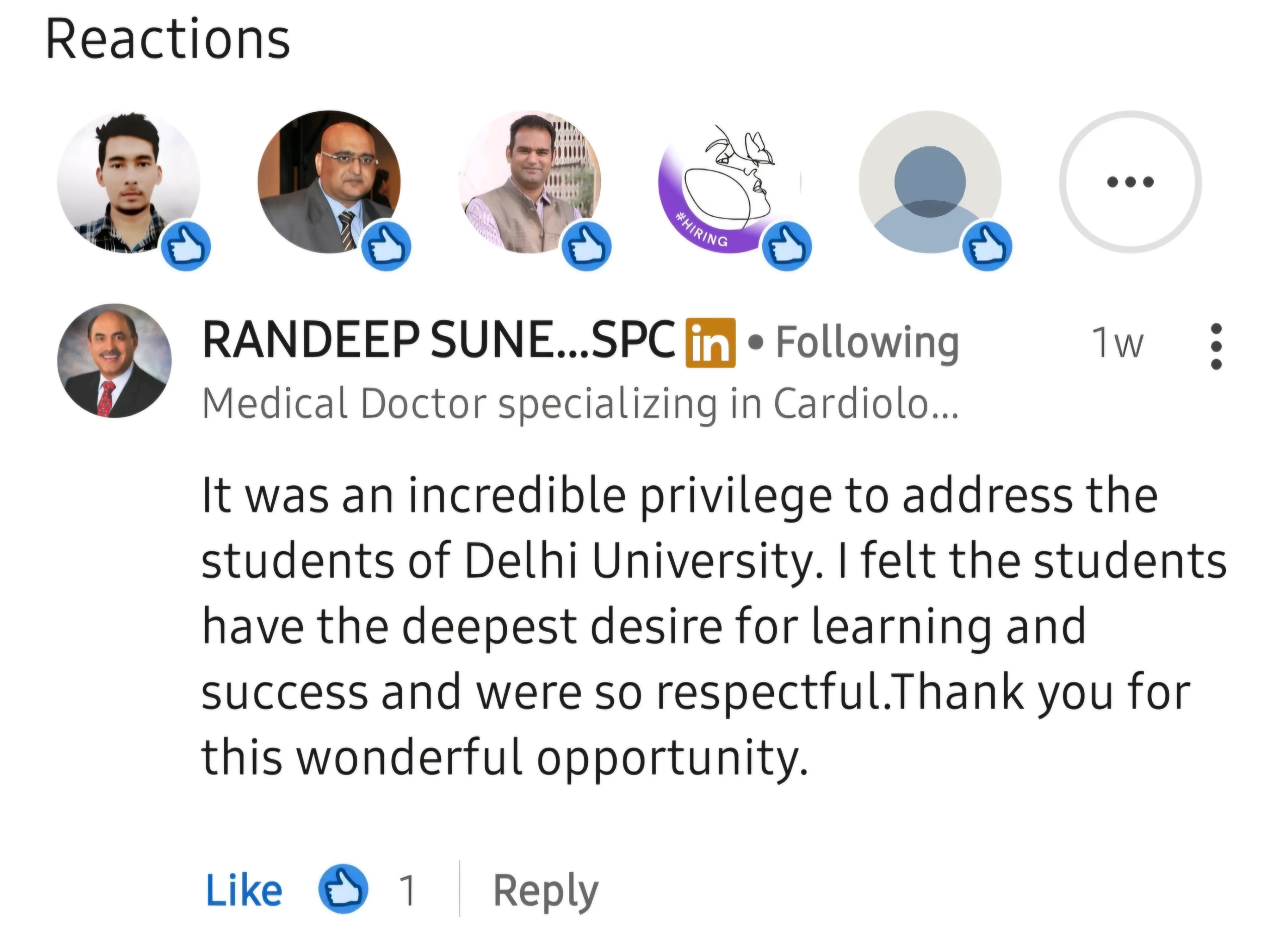Screen dimensions: 1288x950
Task: Open the comment's three-dot options menu
Action: click(x=1216, y=346)
